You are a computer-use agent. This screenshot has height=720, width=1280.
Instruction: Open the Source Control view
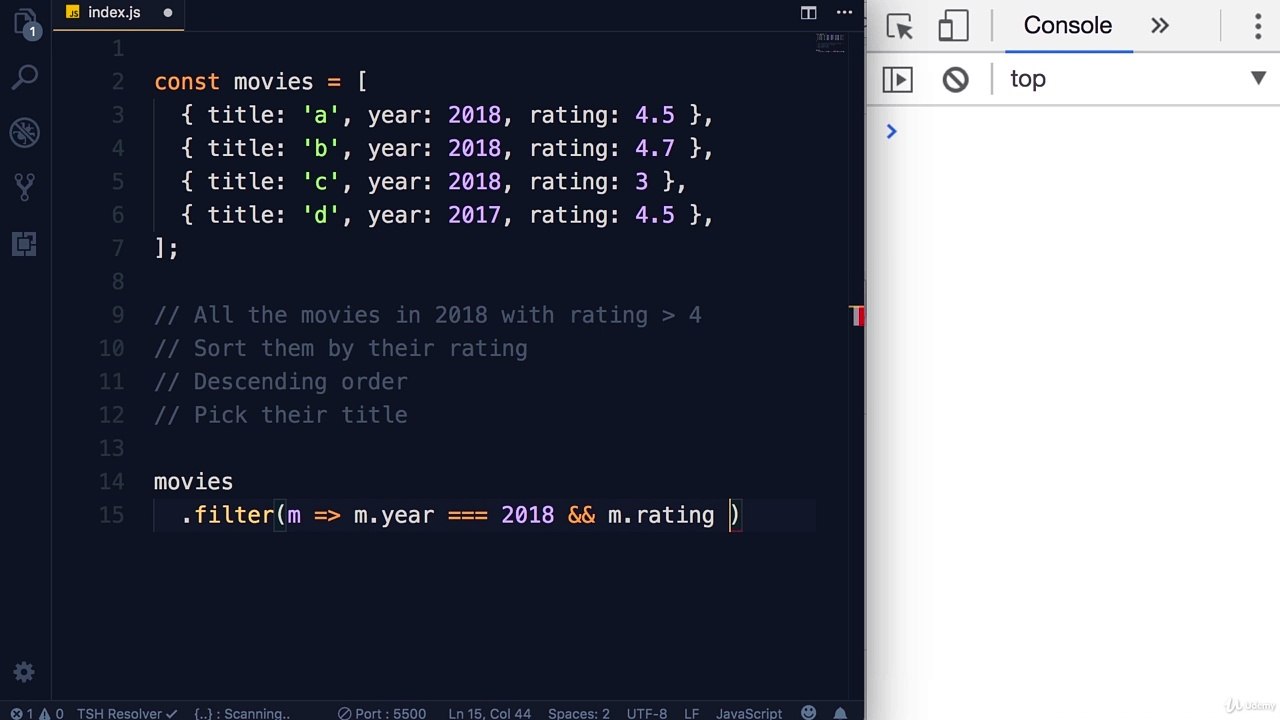[x=25, y=187]
